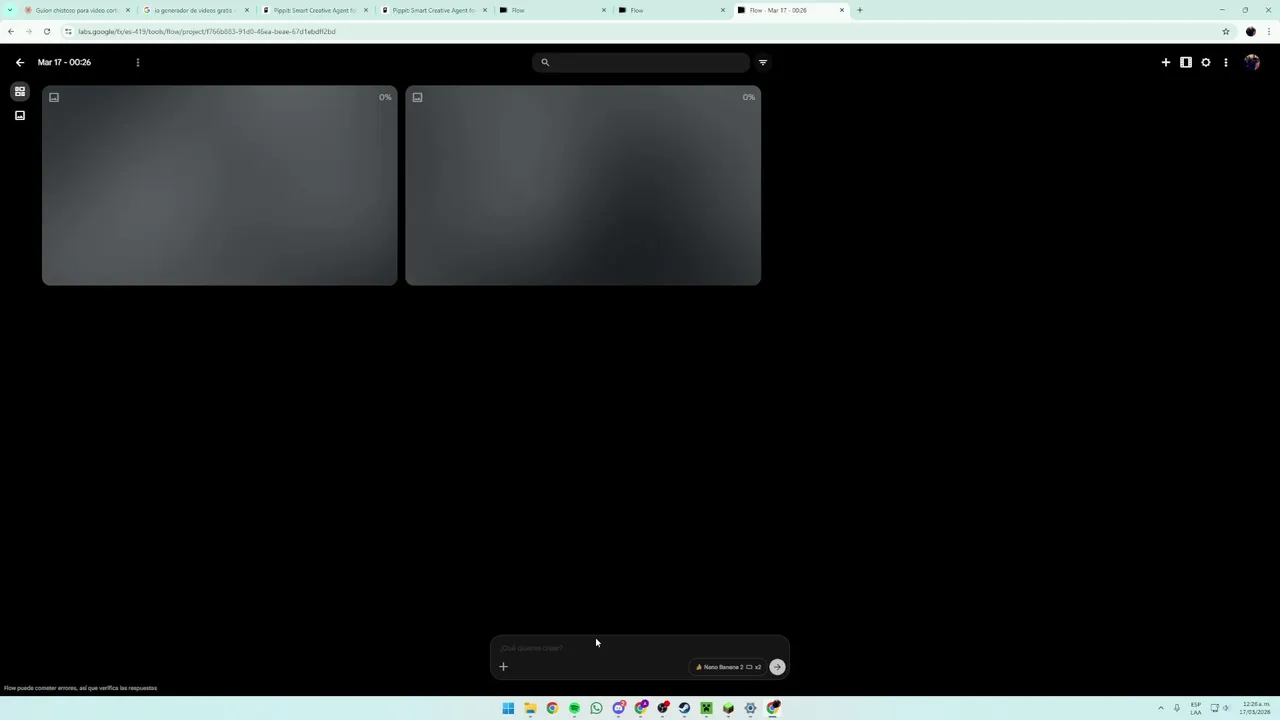Screen dimensions: 1280x720
Task: Open Windows Settings gear in taskbar
Action: pos(750,708)
